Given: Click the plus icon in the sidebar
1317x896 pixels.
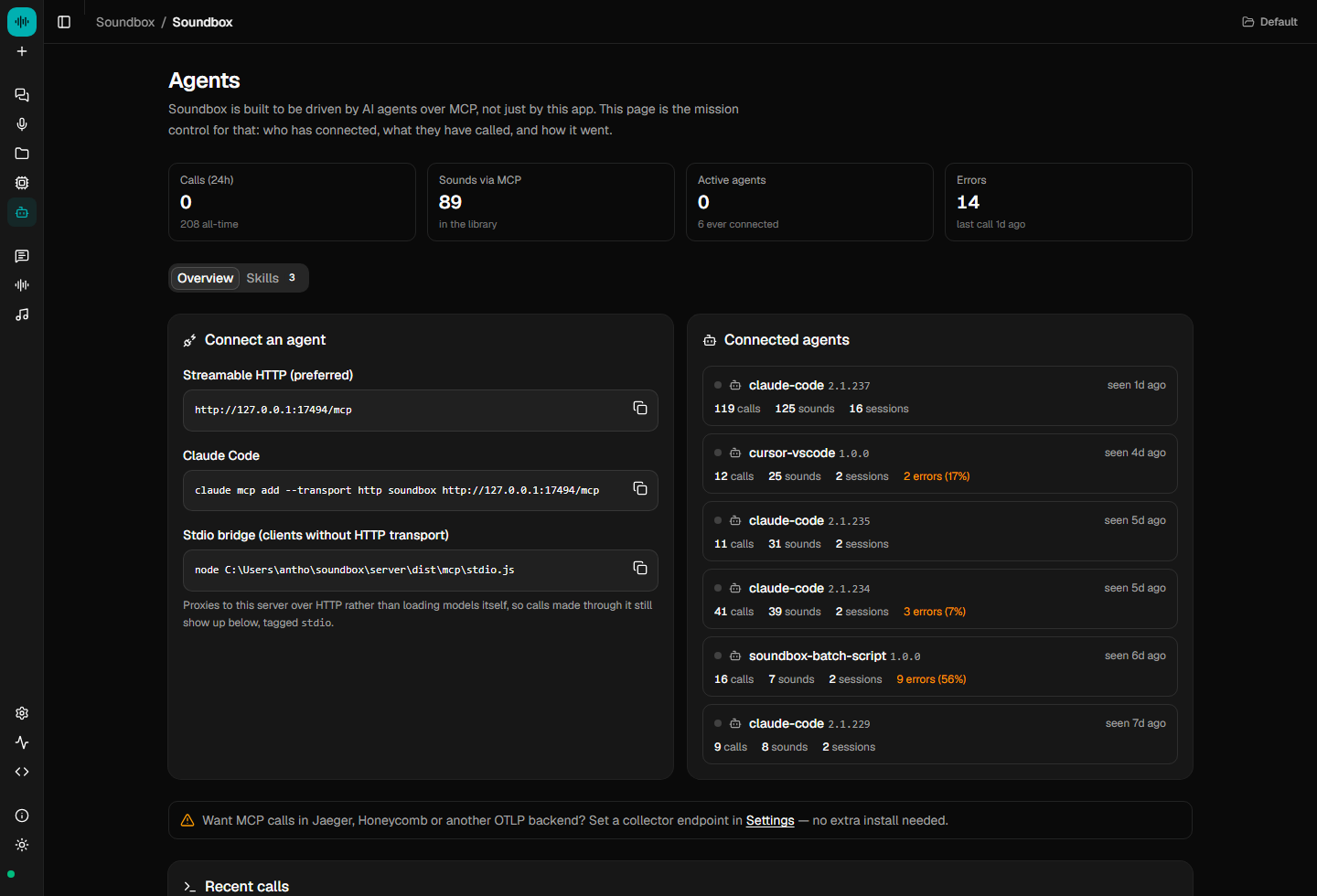Looking at the screenshot, I should [22, 51].
